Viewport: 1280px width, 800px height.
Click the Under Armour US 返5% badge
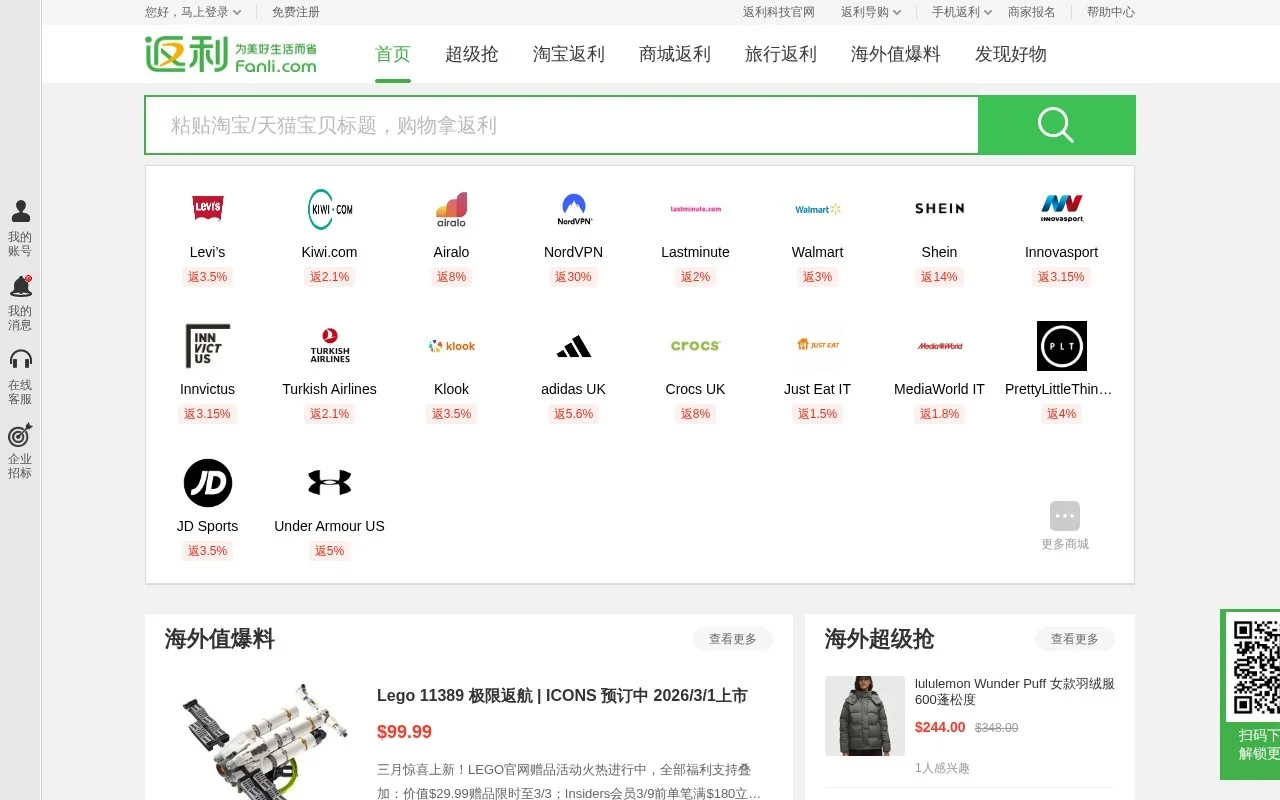tap(329, 551)
